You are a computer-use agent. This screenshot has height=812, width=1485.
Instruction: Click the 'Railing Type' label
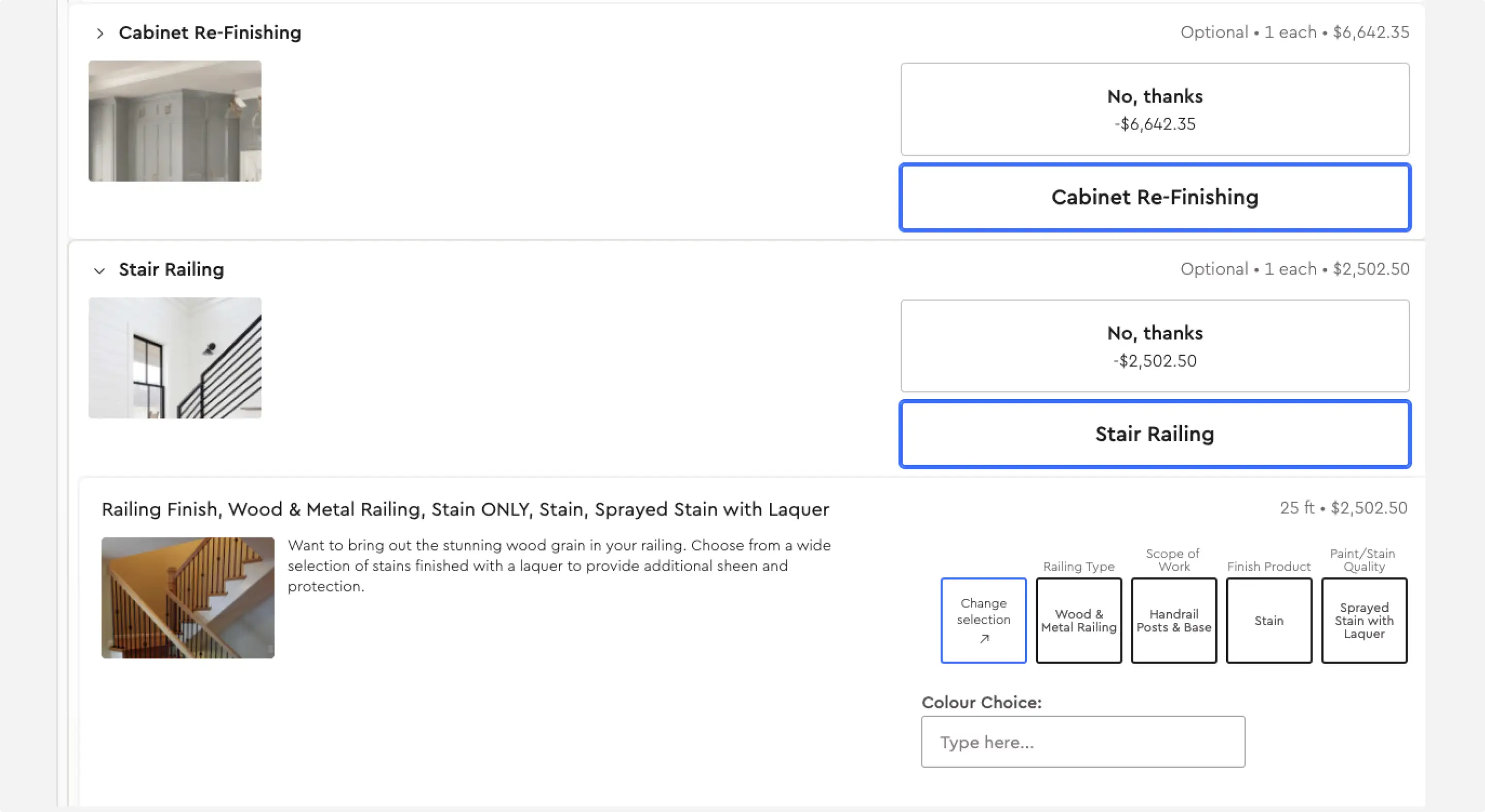point(1079,567)
